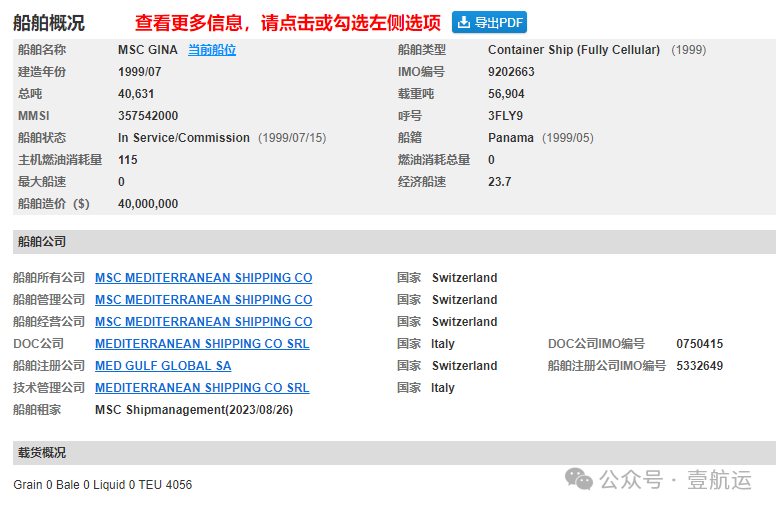Open 技术管理公司 link MEDITERRANEAN SHIPPING CO SRL

click(x=202, y=388)
